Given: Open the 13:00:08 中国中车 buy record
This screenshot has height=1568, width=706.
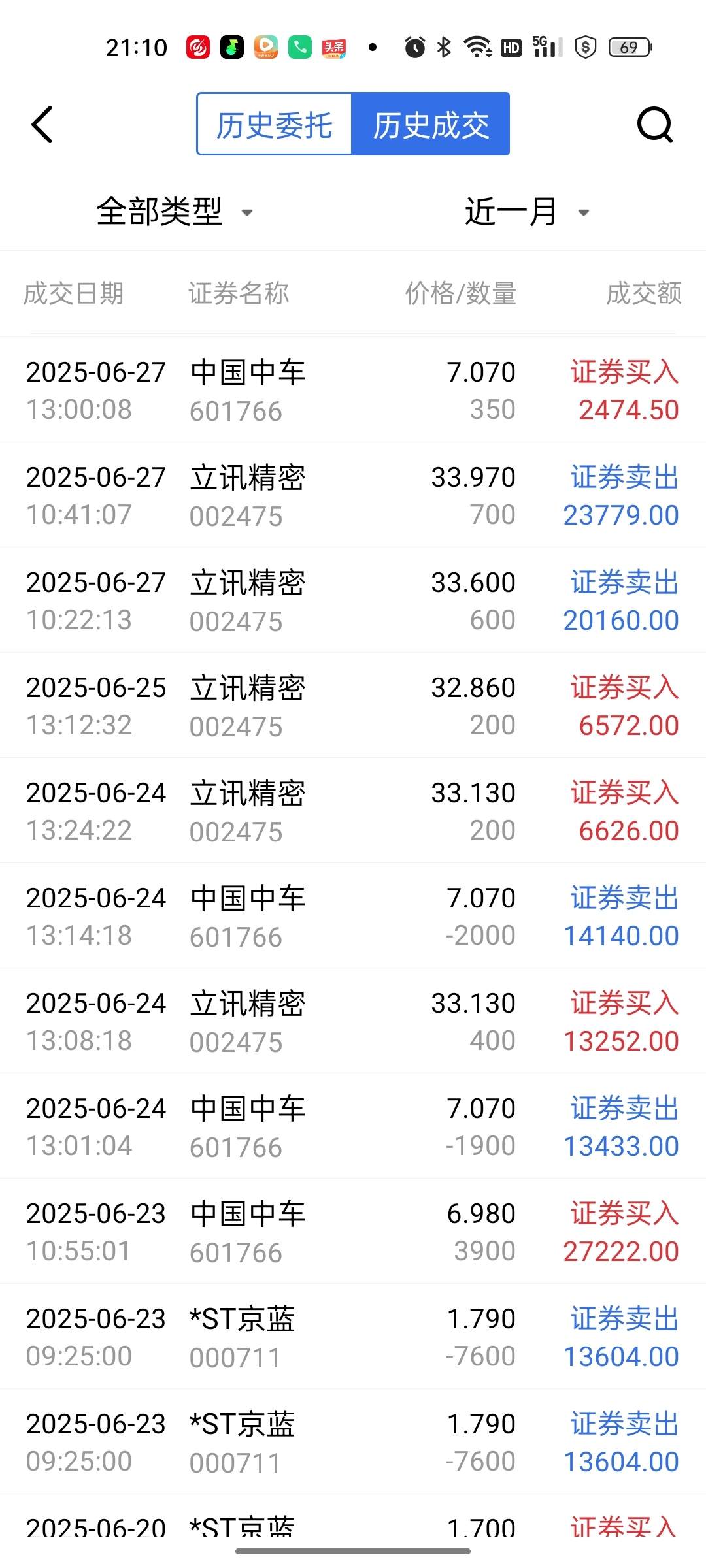Looking at the screenshot, I should (x=353, y=390).
